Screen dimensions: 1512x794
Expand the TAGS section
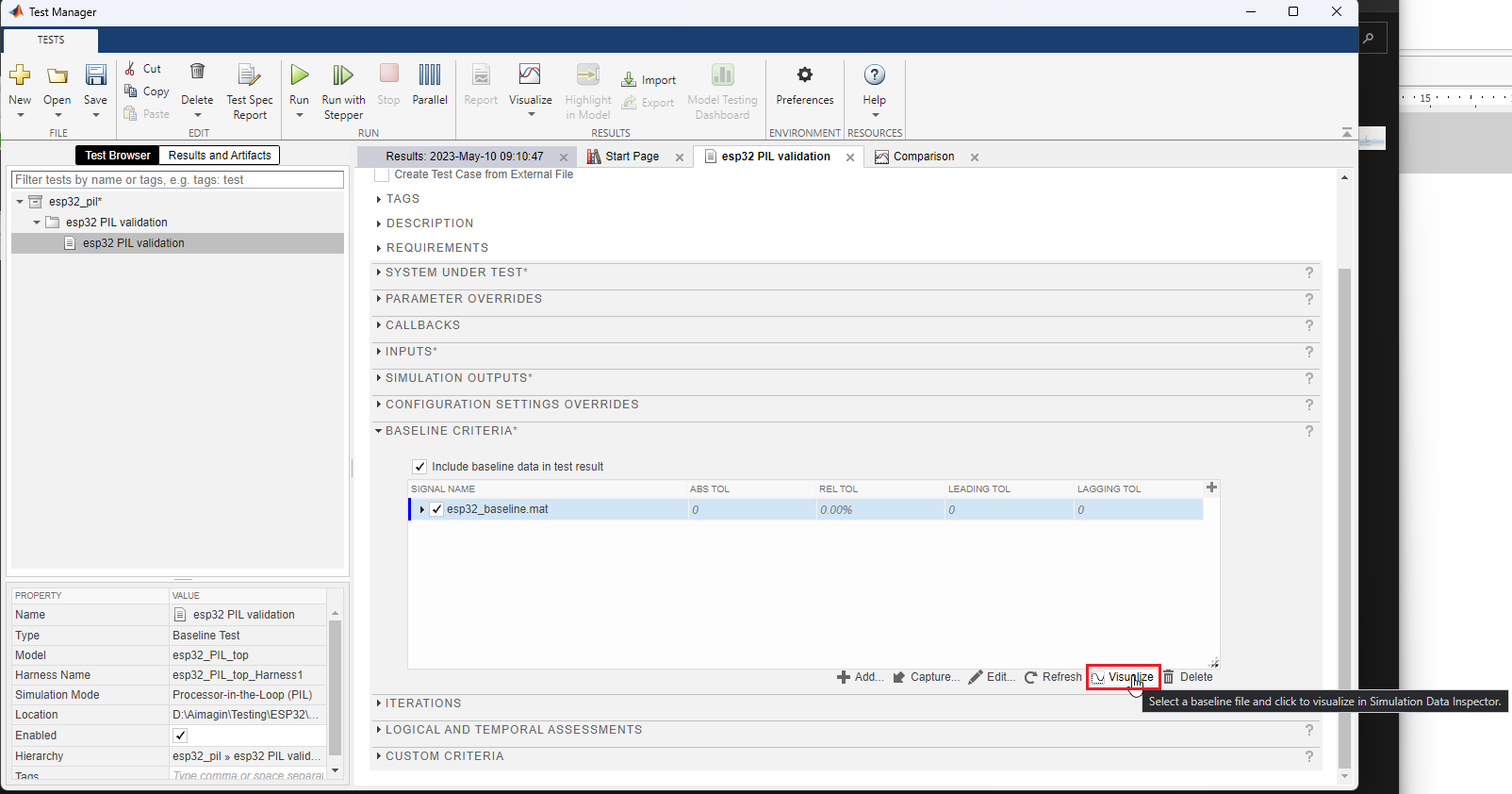click(379, 199)
